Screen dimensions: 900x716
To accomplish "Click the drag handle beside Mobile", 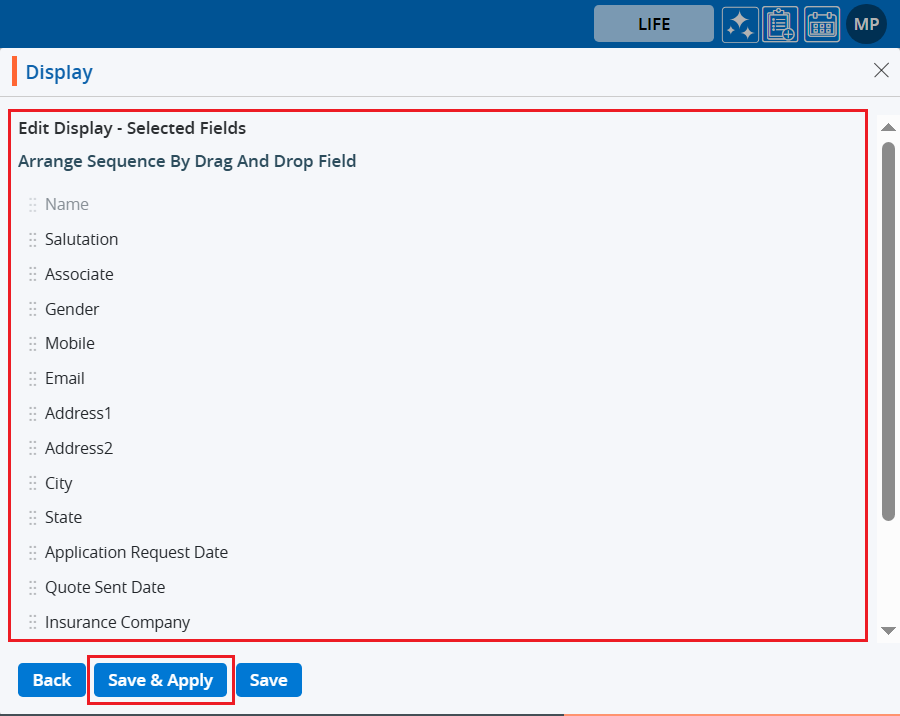I will (x=33, y=344).
